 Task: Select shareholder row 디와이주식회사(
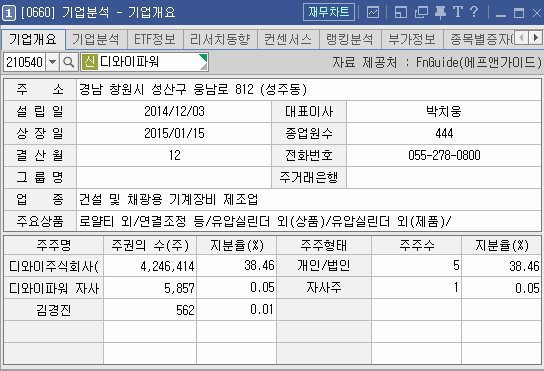point(54,266)
